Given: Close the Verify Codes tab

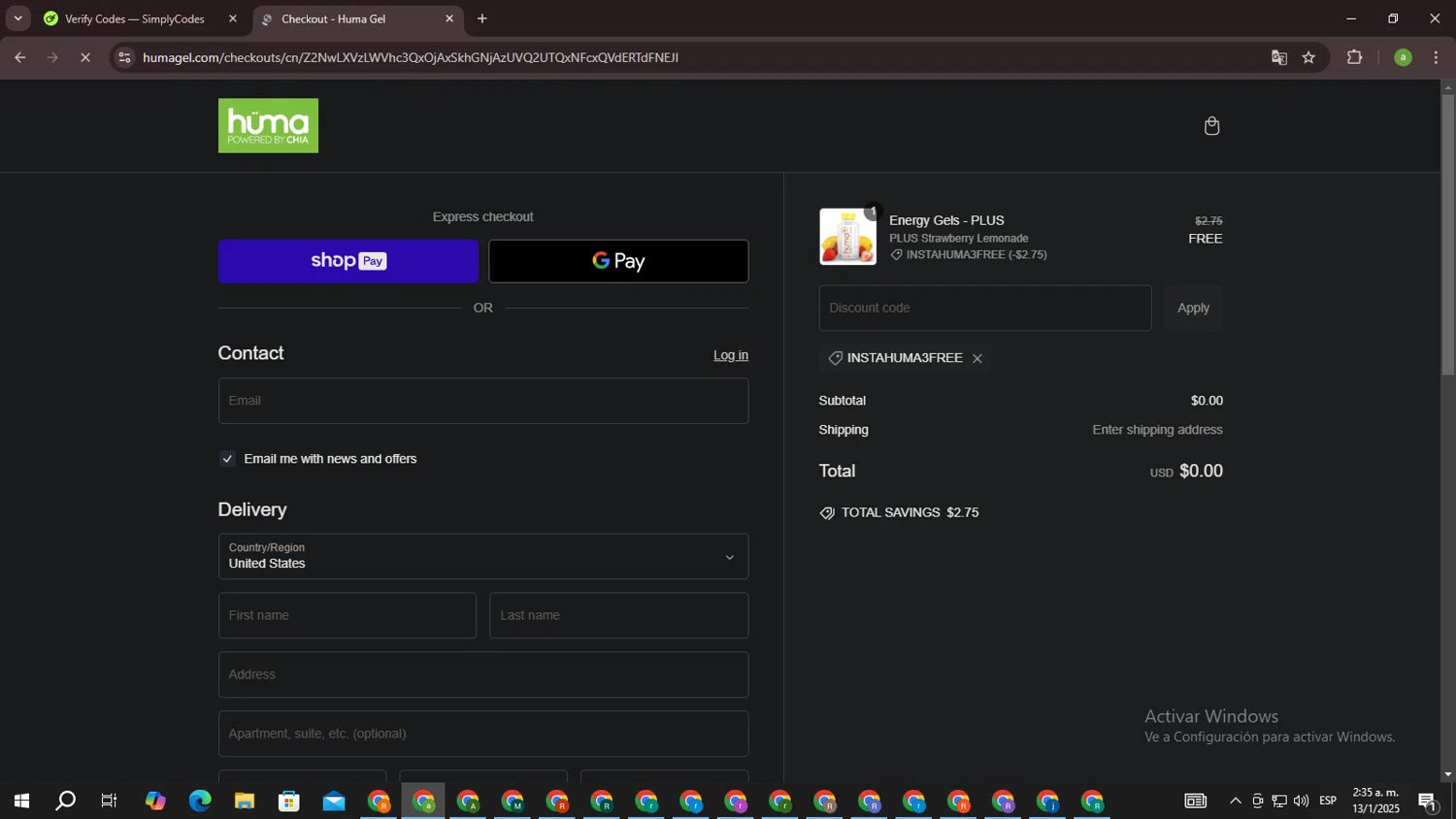Looking at the screenshot, I should pyautogui.click(x=233, y=18).
